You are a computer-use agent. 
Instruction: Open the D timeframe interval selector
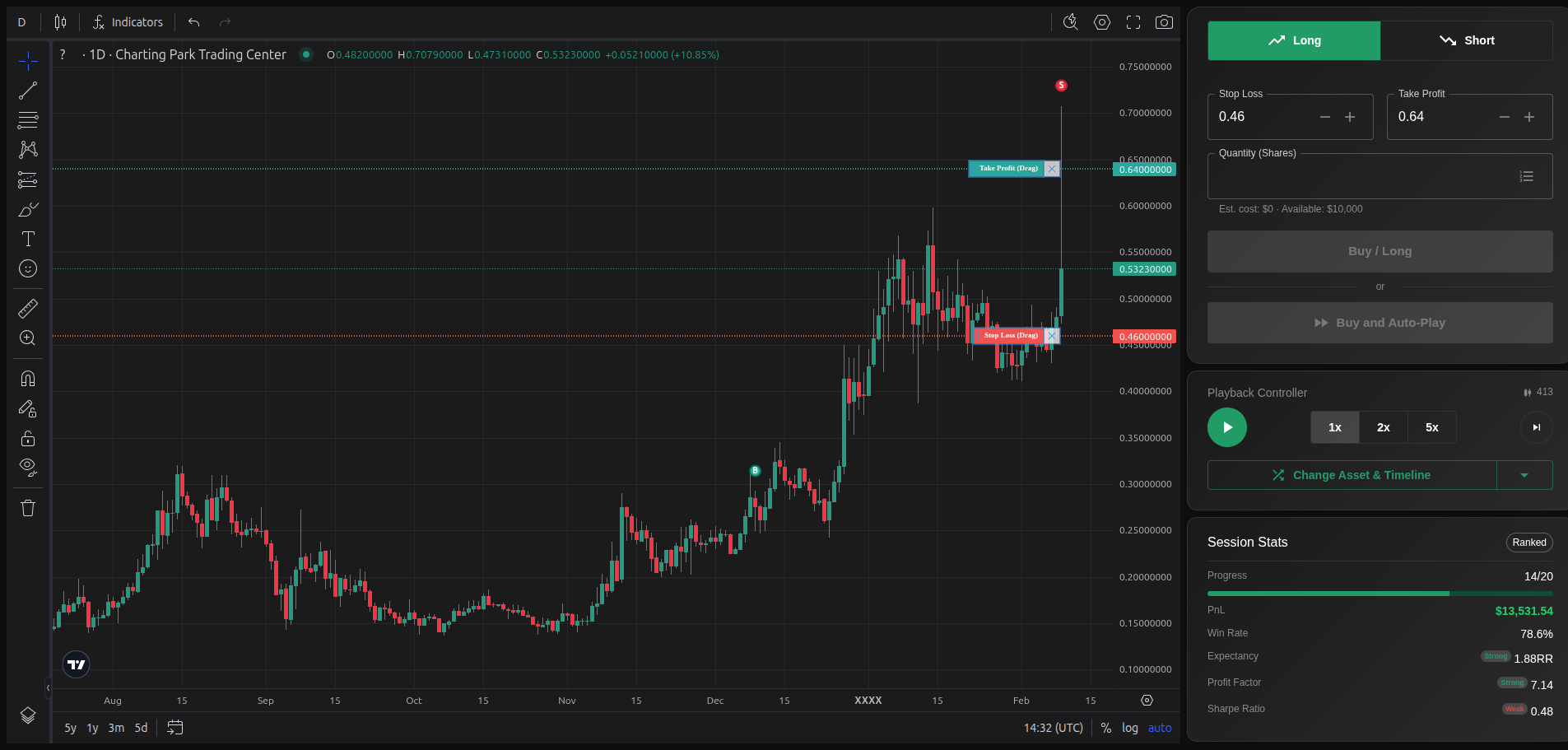coord(22,22)
